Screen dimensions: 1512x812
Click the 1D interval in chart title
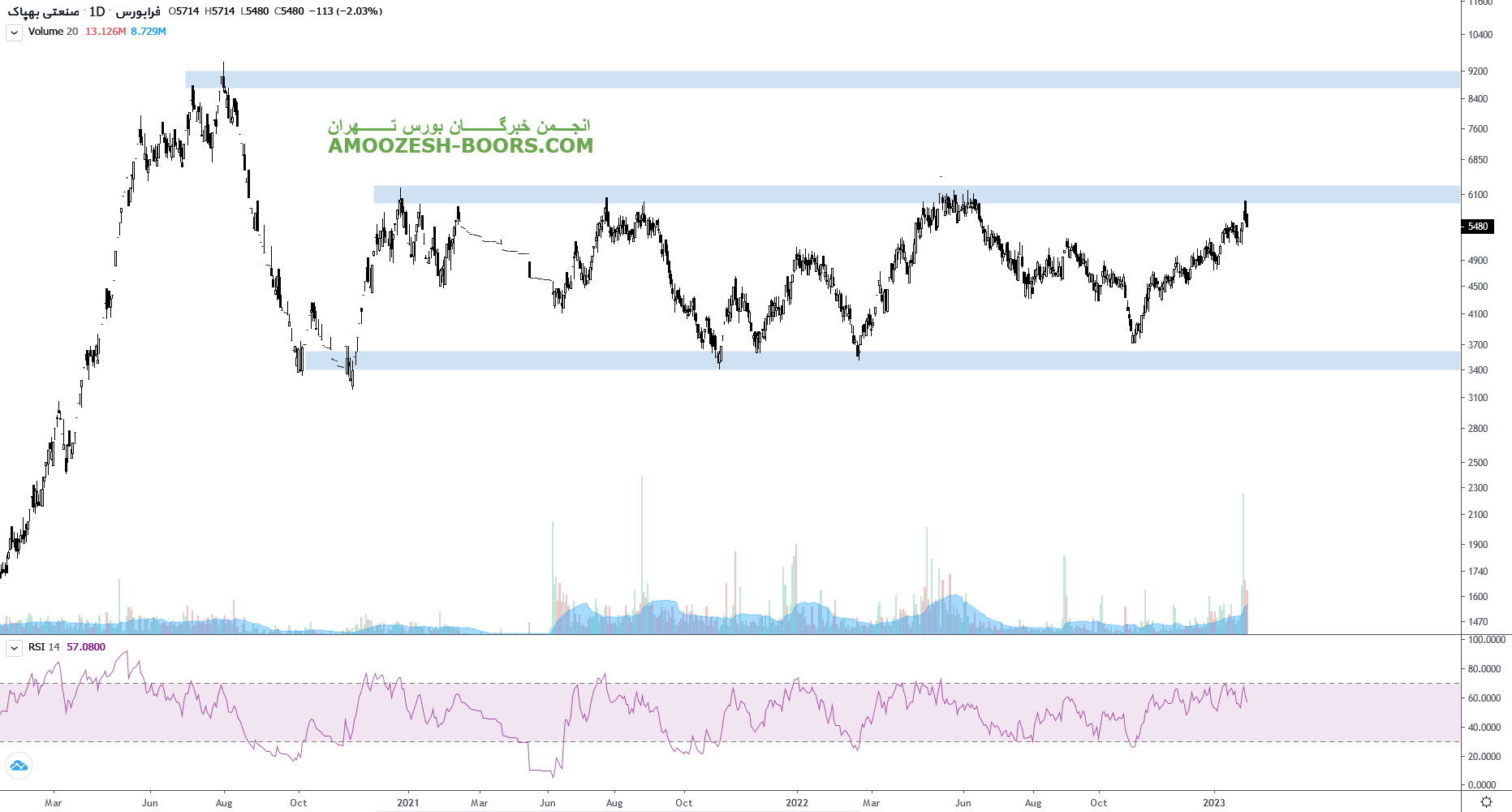97,11
